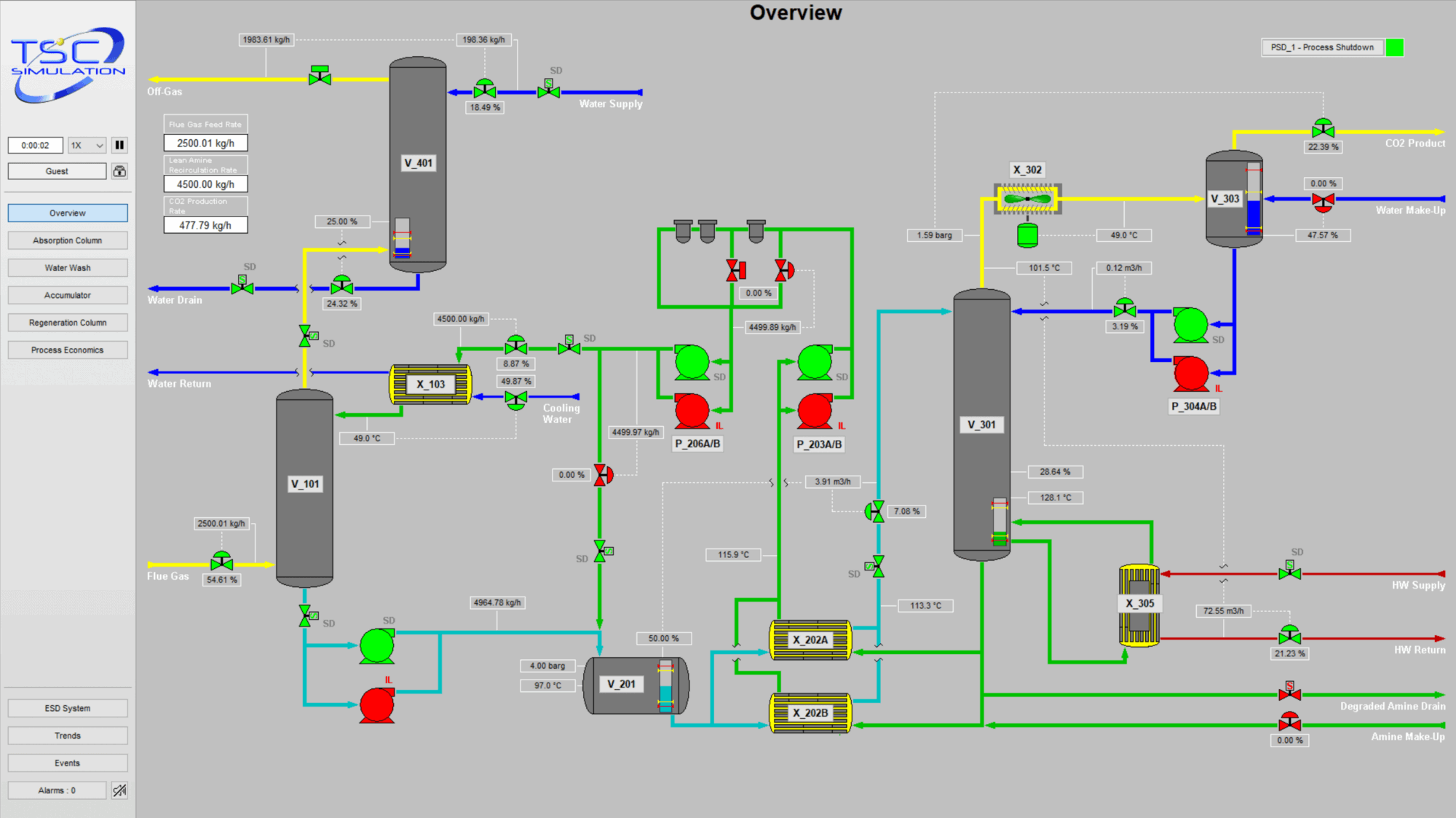Viewport: 1456px width, 818px height.
Task: Select the X_305 reboiler
Action: pos(1139,605)
